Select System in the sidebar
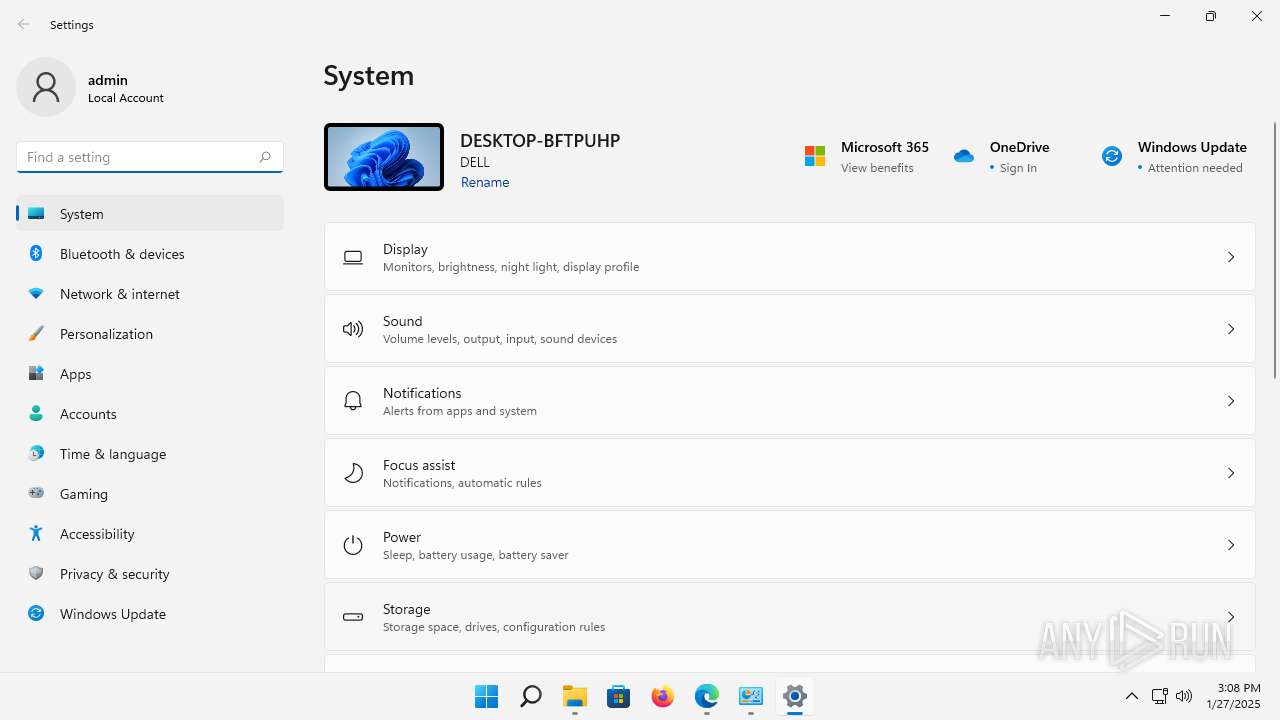The width and height of the screenshot is (1280, 720). click(150, 213)
